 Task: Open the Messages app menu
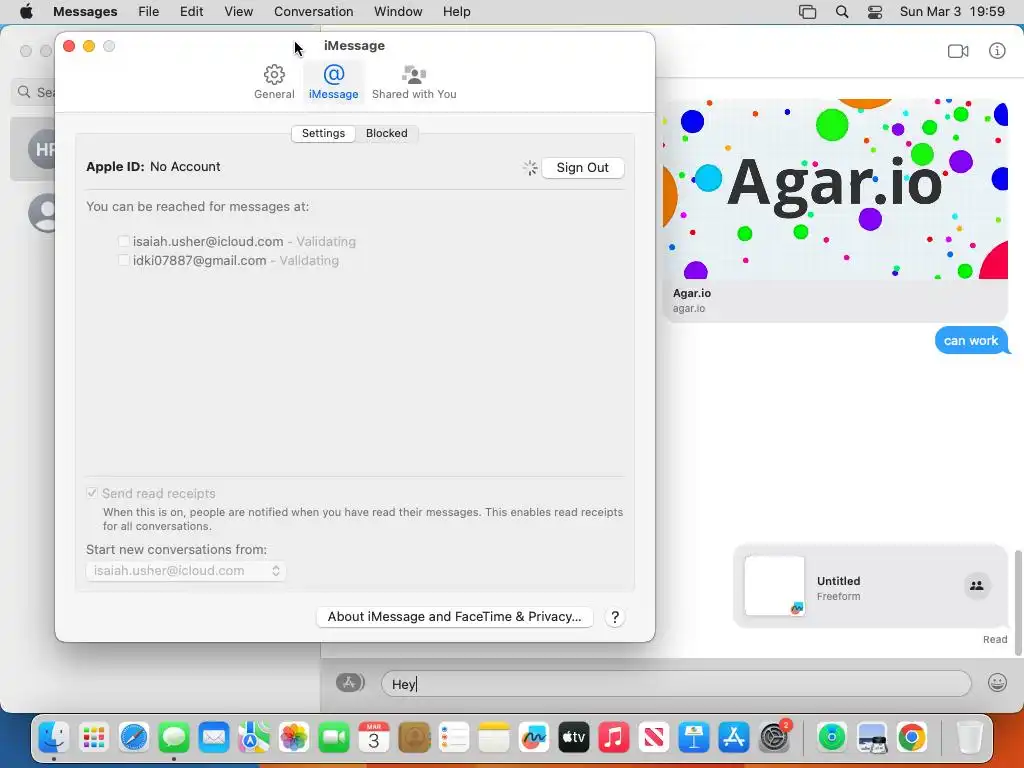pos(85,12)
